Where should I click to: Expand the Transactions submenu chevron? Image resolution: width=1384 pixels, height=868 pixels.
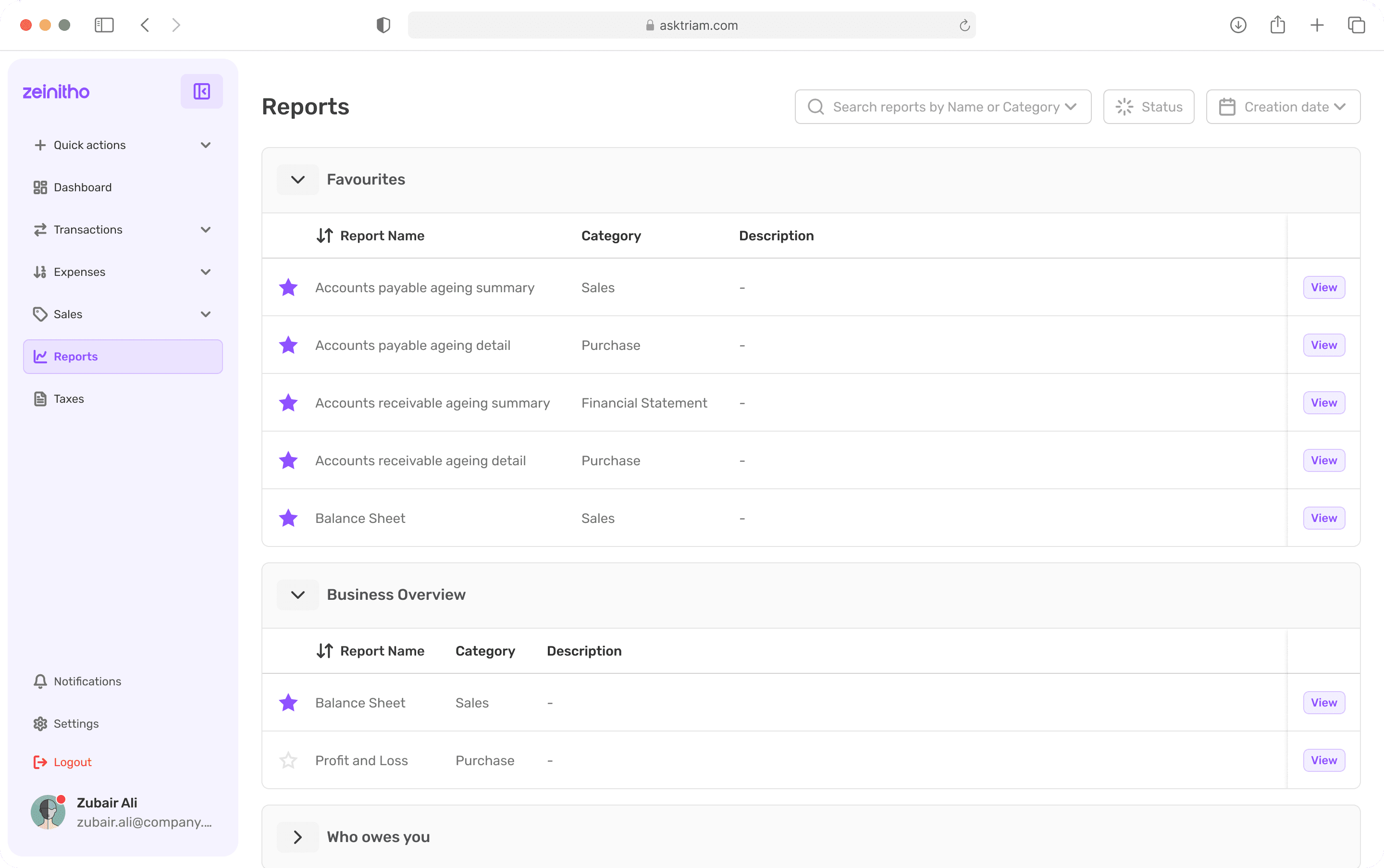pyautogui.click(x=206, y=230)
